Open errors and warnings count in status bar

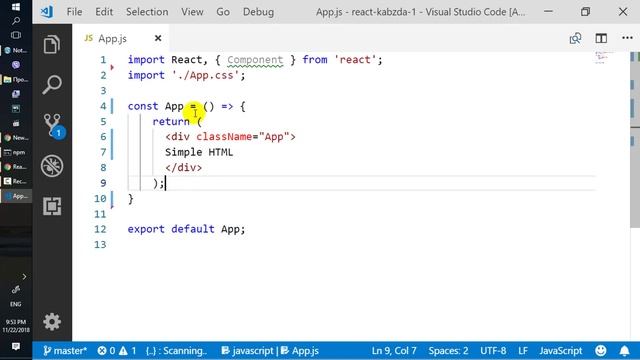click(x=117, y=351)
